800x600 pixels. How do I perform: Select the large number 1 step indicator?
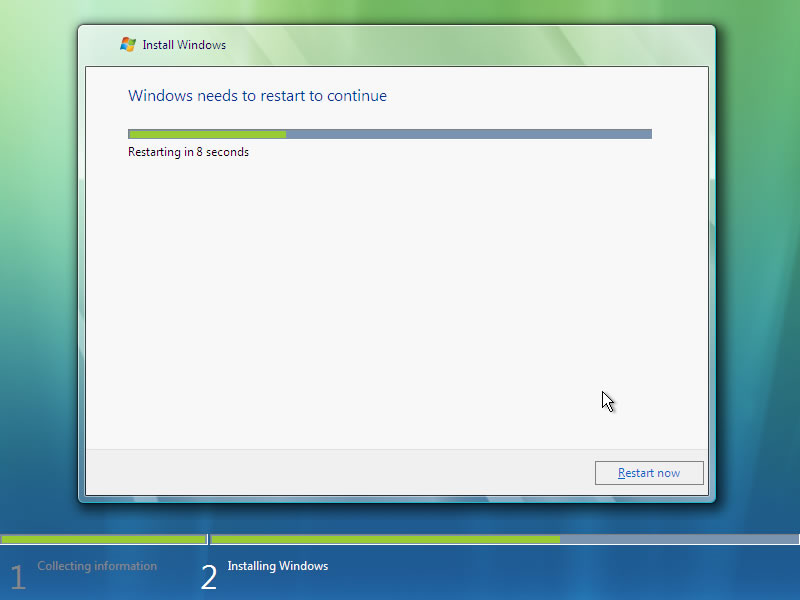point(17,577)
